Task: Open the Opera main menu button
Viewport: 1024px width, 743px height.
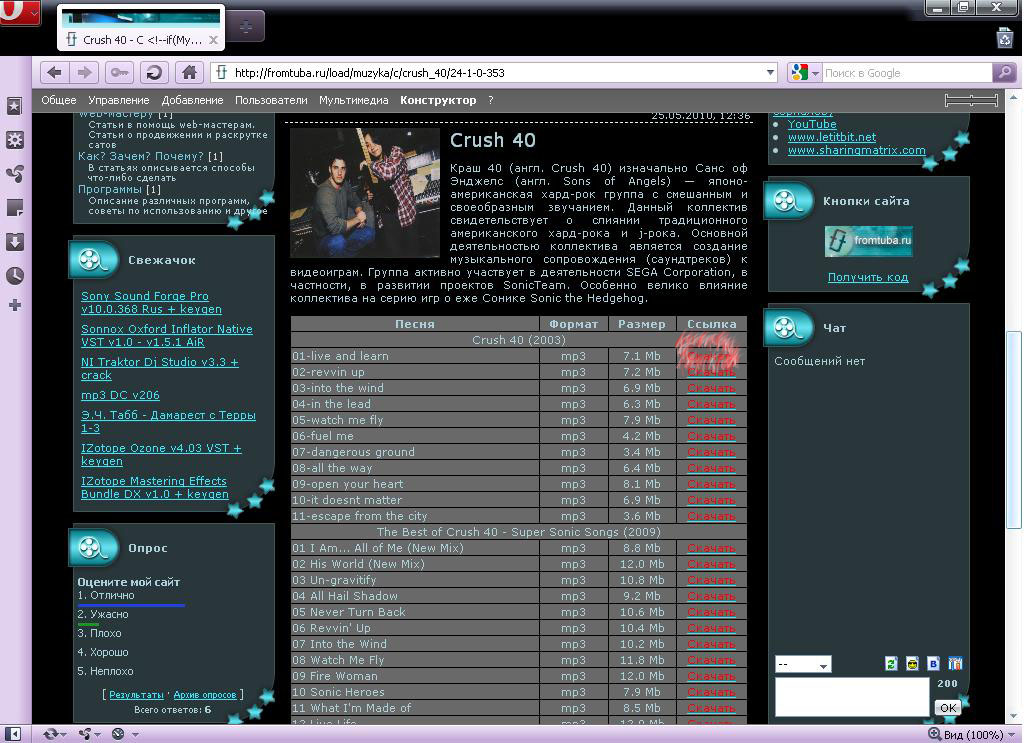Action: point(20,12)
